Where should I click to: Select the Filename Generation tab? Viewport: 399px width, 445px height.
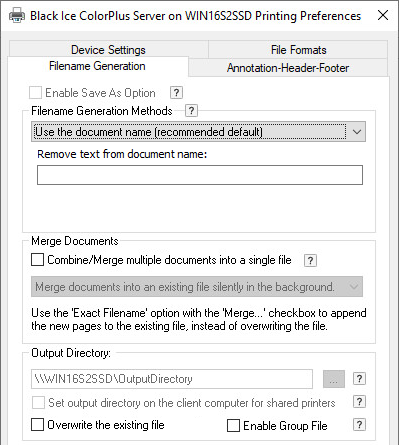click(97, 66)
